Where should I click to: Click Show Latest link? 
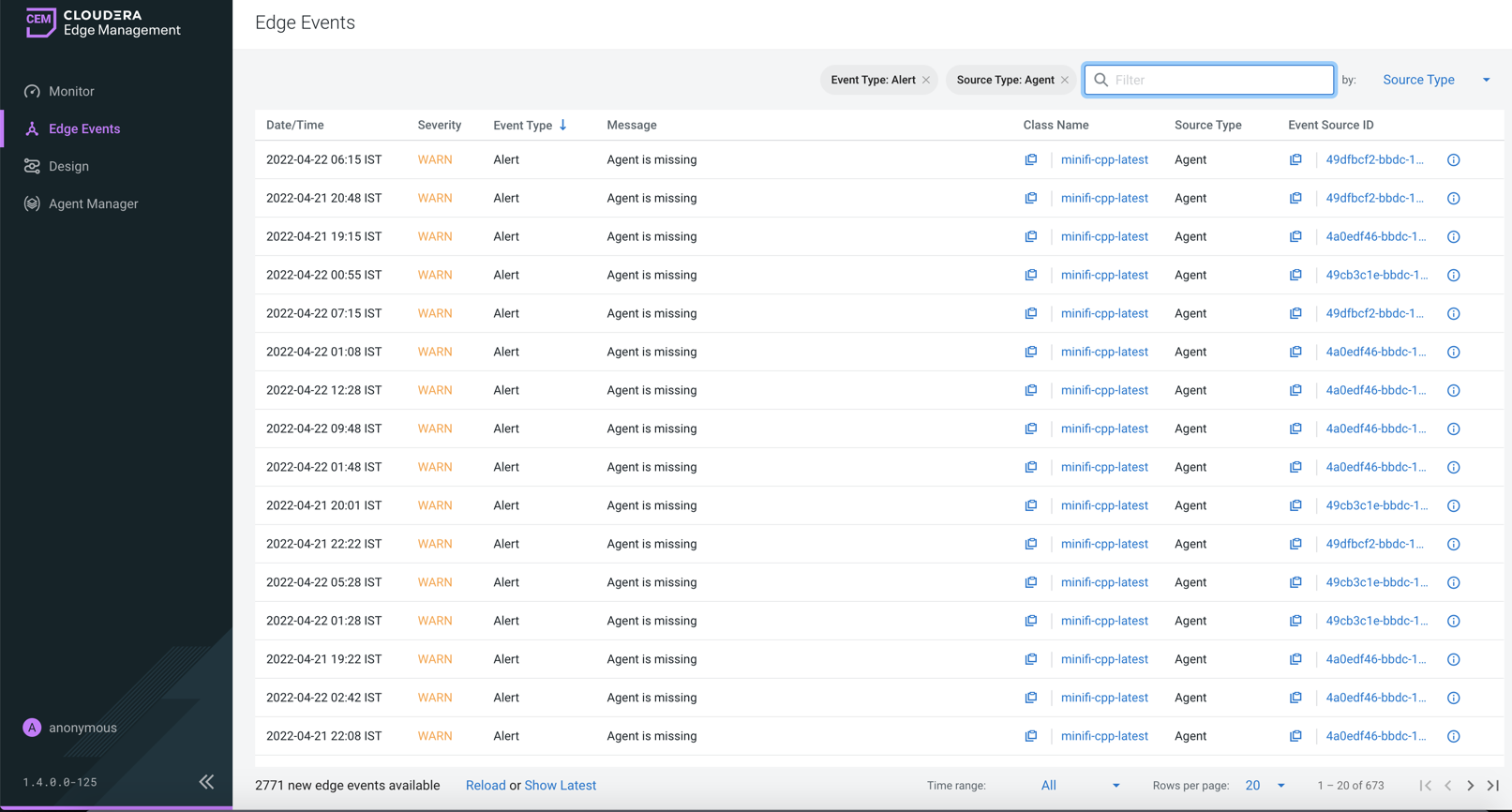560,786
